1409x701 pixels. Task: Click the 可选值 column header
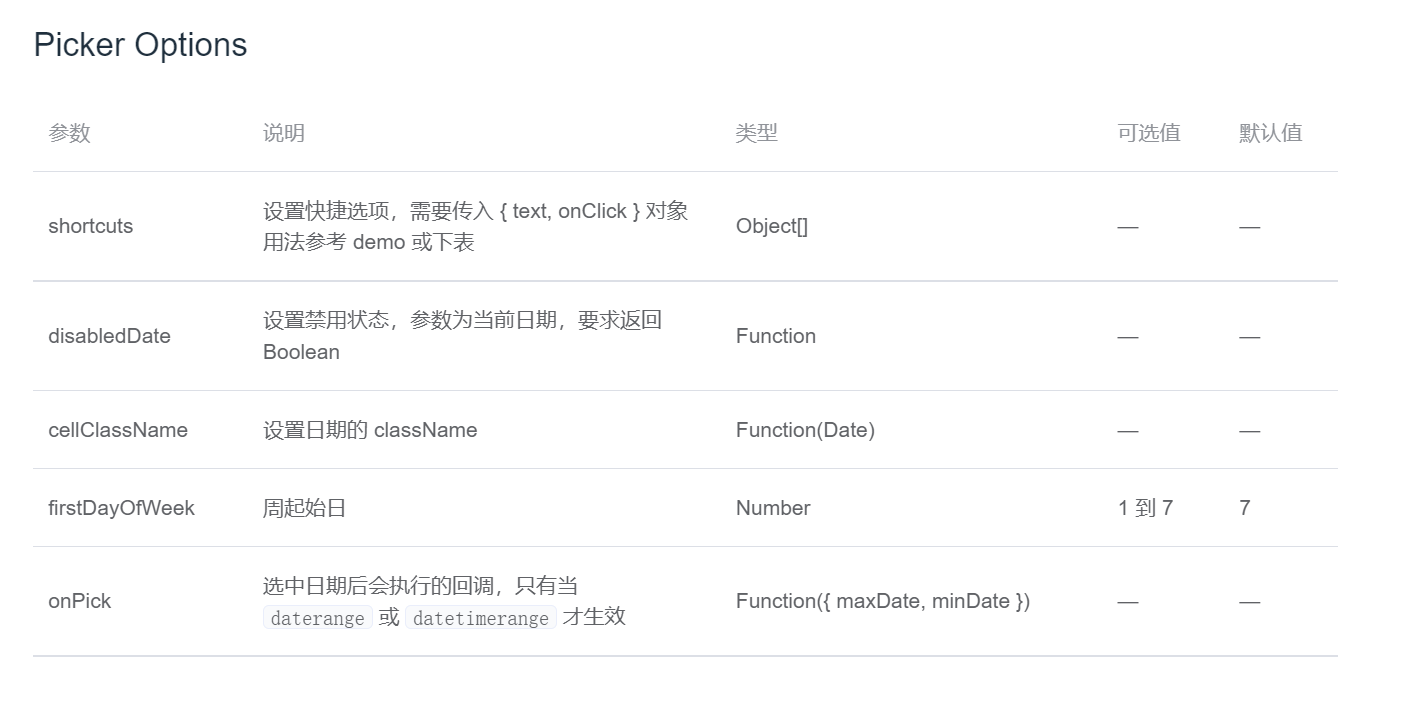[x=1149, y=133]
